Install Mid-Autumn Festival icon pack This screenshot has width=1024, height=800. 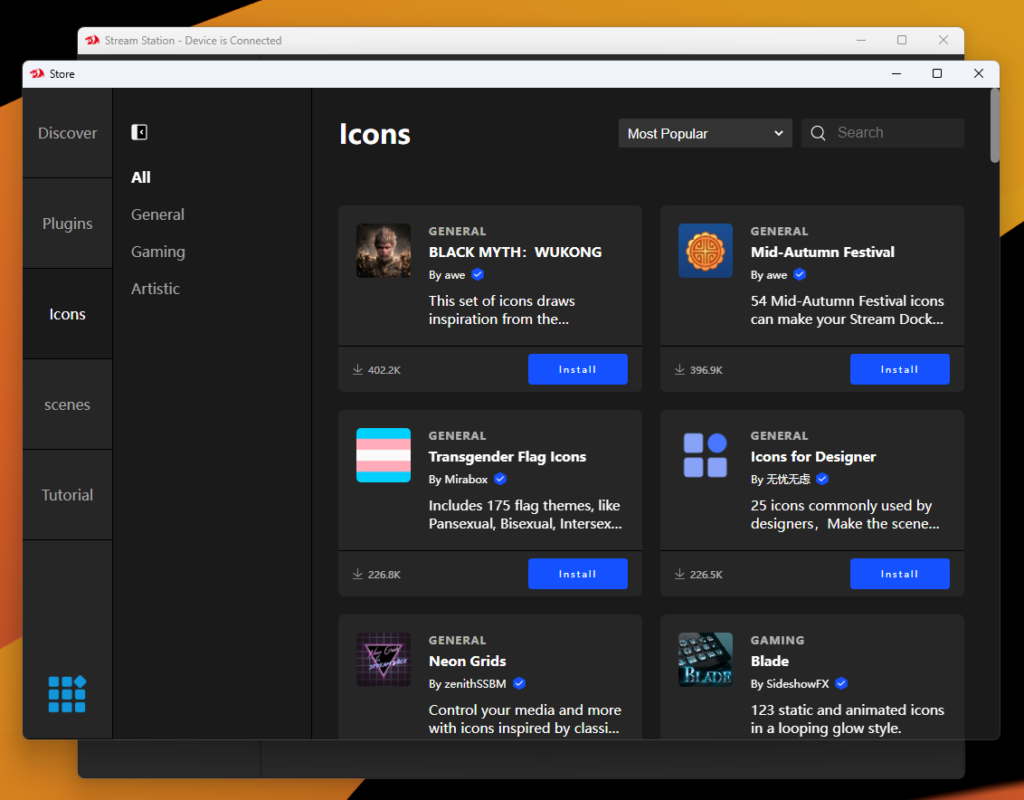[x=900, y=370]
